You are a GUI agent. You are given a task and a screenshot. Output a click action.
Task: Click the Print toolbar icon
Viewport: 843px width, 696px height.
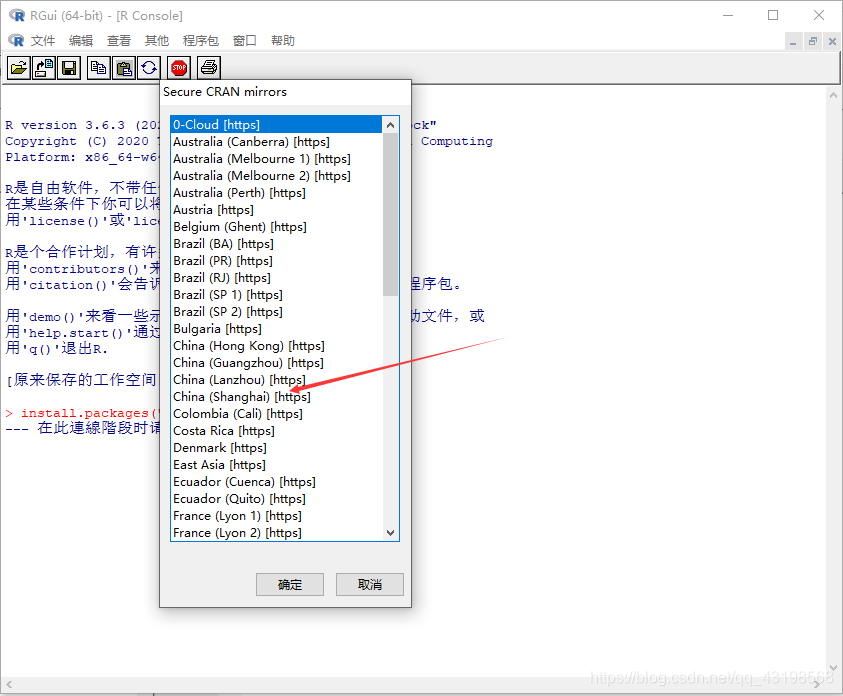[209, 68]
